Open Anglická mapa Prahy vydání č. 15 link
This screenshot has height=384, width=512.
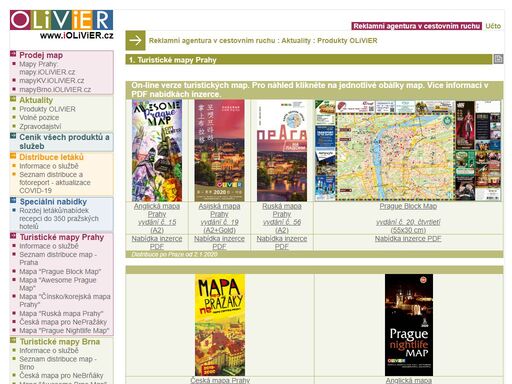(x=157, y=218)
